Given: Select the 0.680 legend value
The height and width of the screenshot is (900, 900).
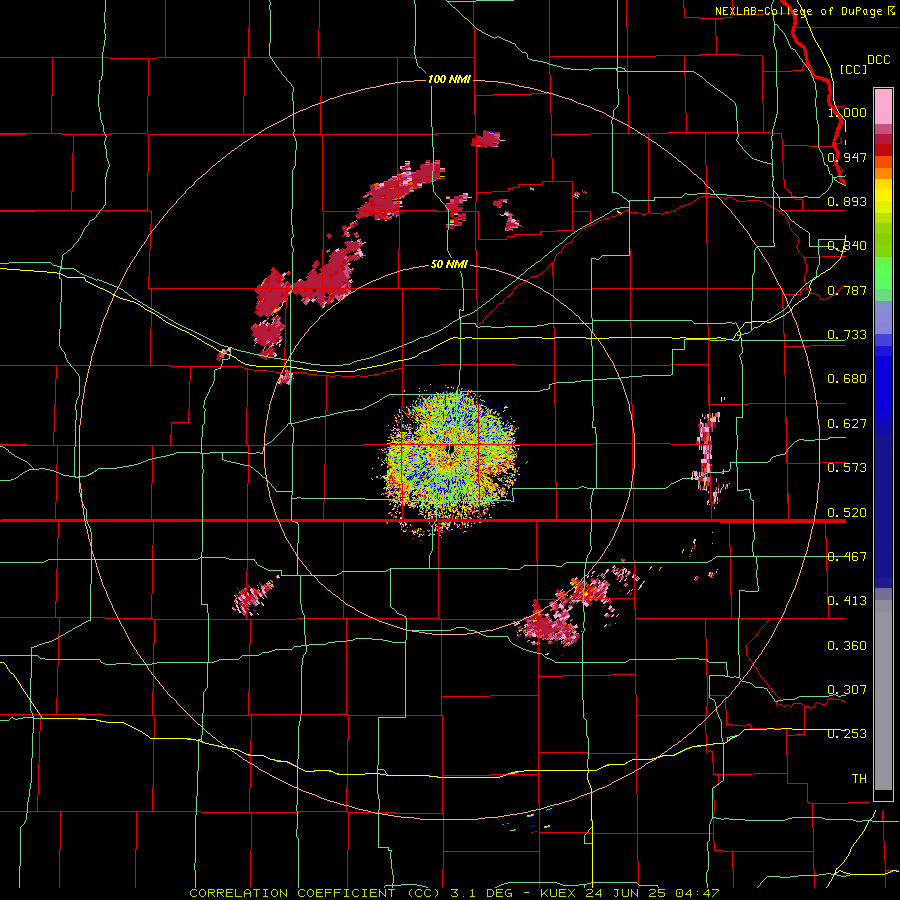Looking at the screenshot, I should [x=847, y=379].
